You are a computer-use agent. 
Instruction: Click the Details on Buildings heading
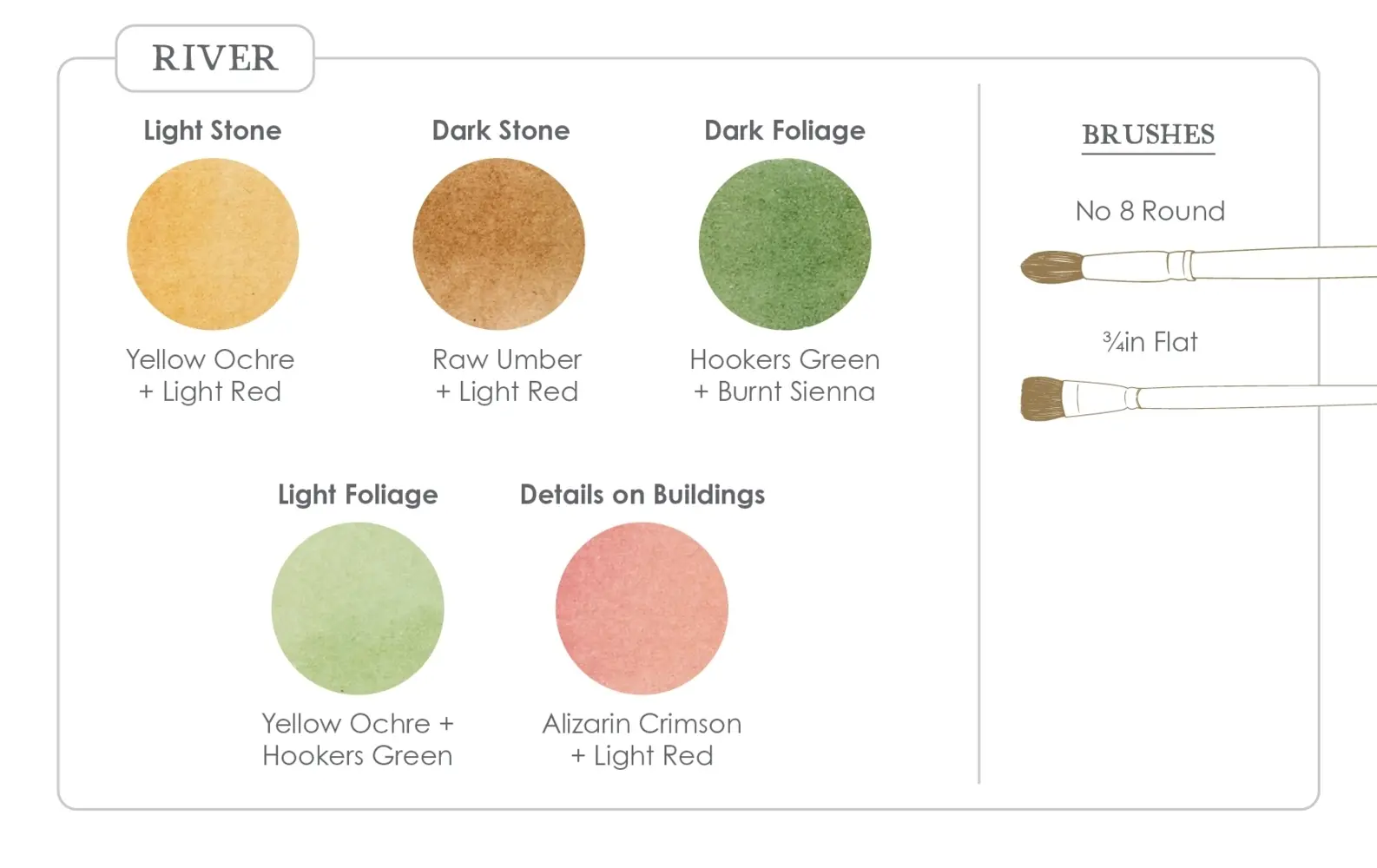point(642,495)
